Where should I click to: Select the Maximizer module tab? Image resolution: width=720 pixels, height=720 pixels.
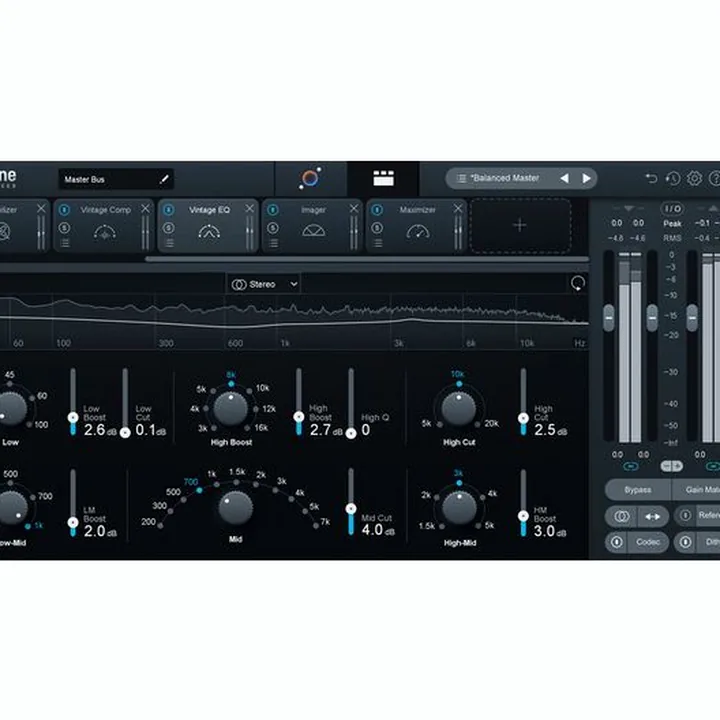point(417,225)
